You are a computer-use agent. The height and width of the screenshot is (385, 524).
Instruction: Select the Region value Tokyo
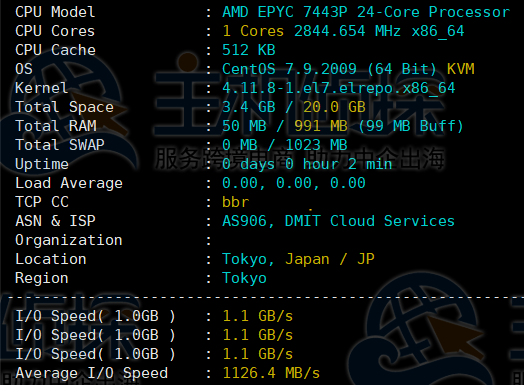(244, 278)
